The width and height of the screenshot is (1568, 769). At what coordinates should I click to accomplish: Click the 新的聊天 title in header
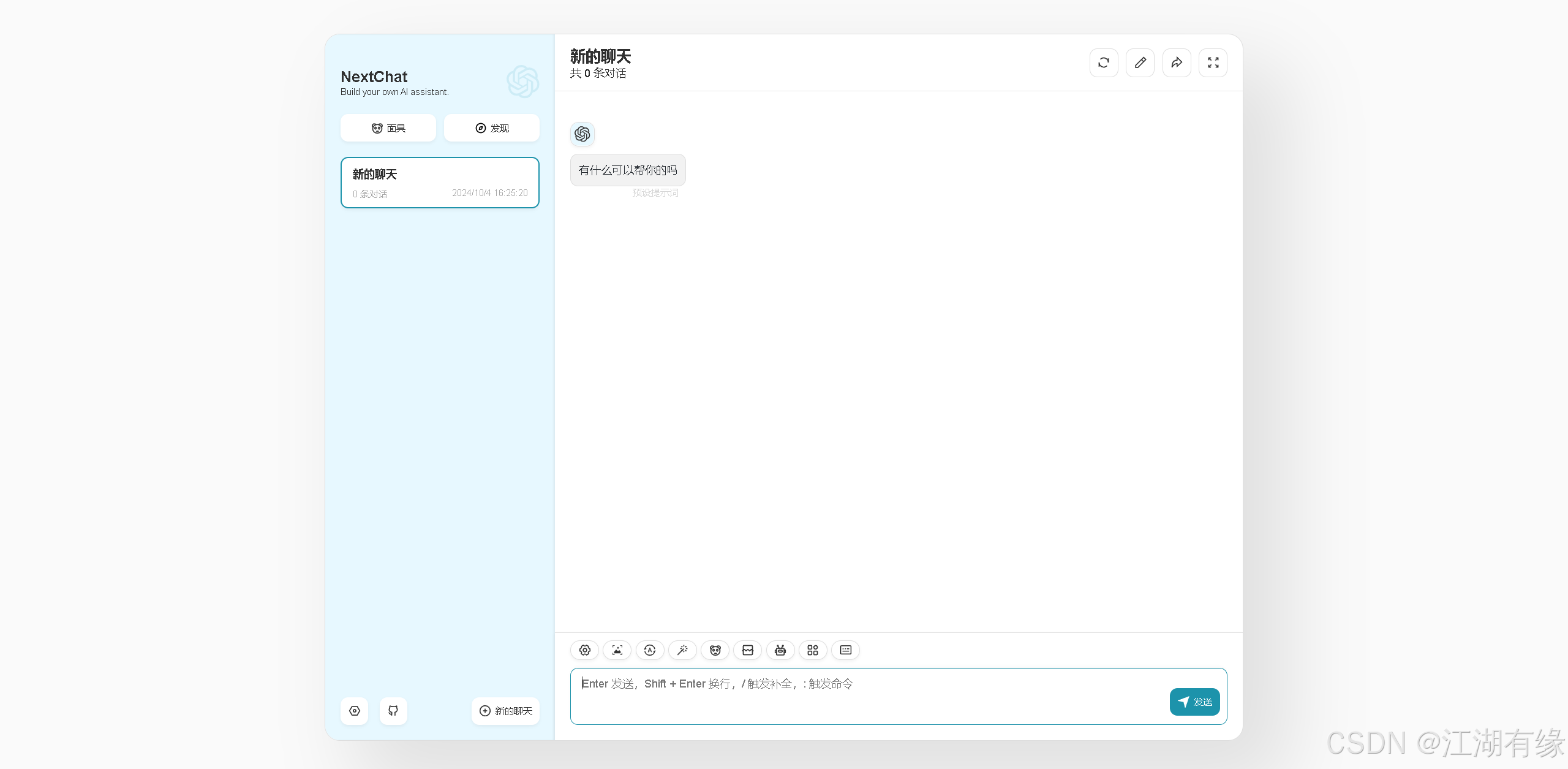tap(600, 56)
